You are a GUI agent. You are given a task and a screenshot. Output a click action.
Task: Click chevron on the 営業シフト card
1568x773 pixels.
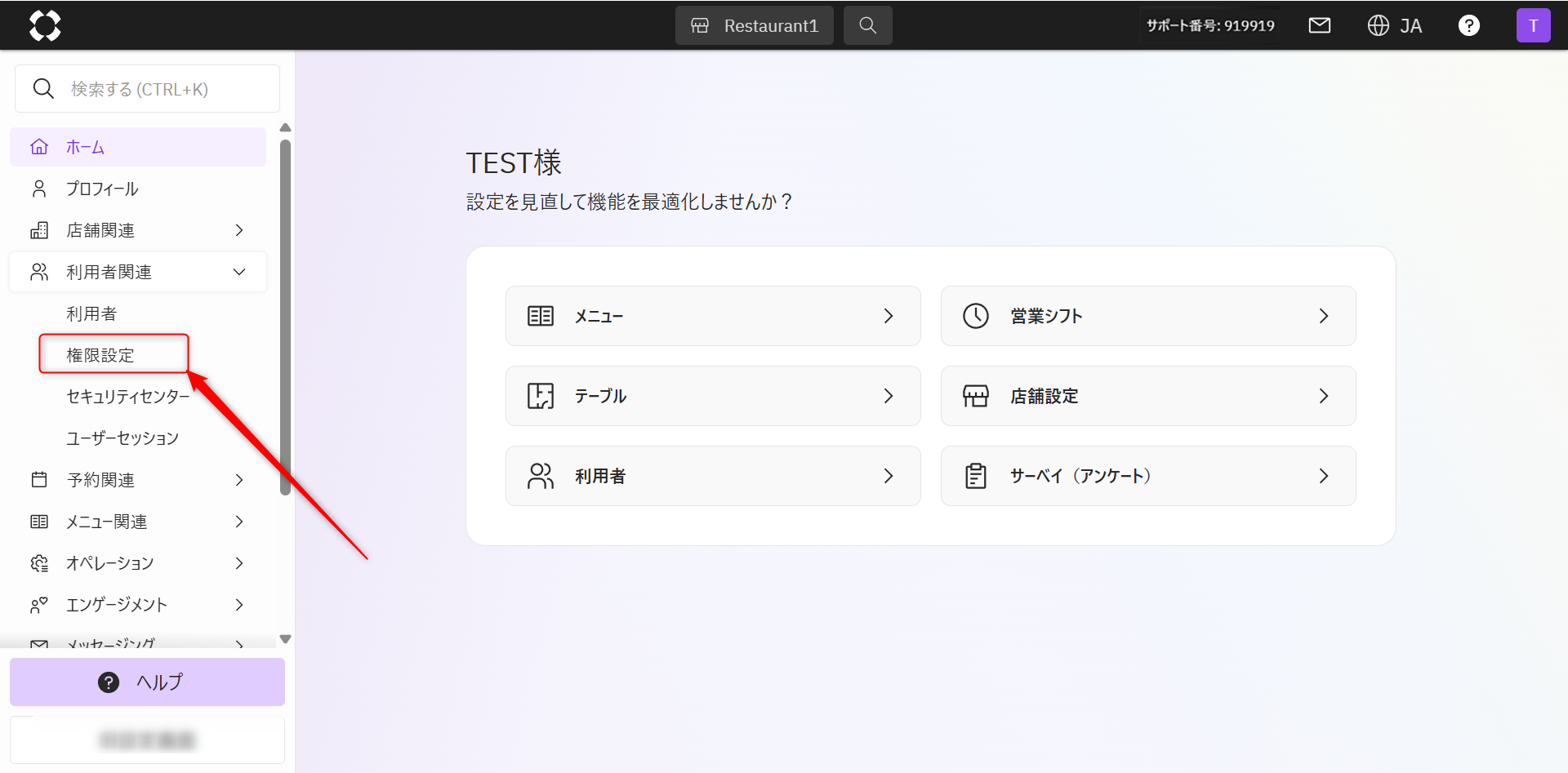tap(1324, 316)
